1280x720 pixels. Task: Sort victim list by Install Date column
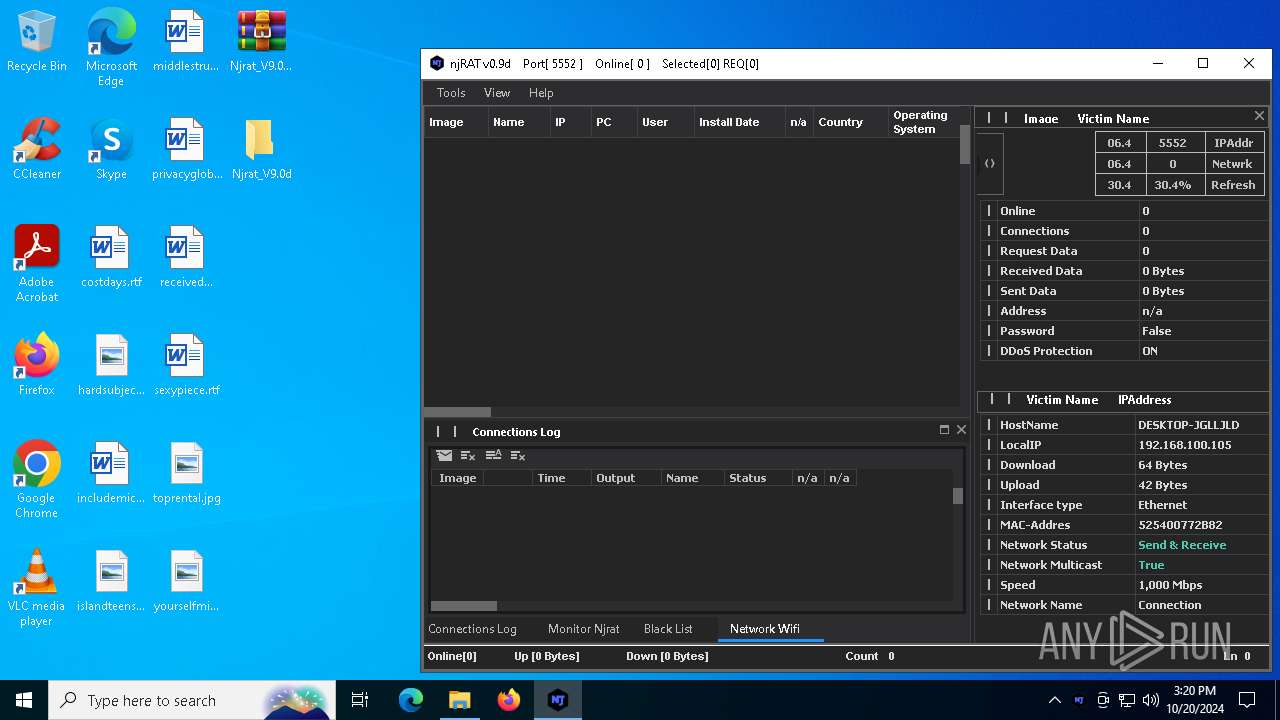[x=739, y=122]
